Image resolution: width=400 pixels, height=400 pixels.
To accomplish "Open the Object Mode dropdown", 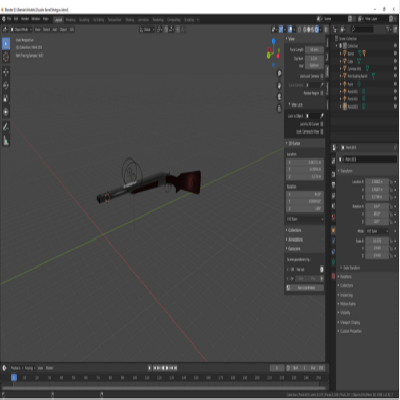I will pyautogui.click(x=21, y=29).
